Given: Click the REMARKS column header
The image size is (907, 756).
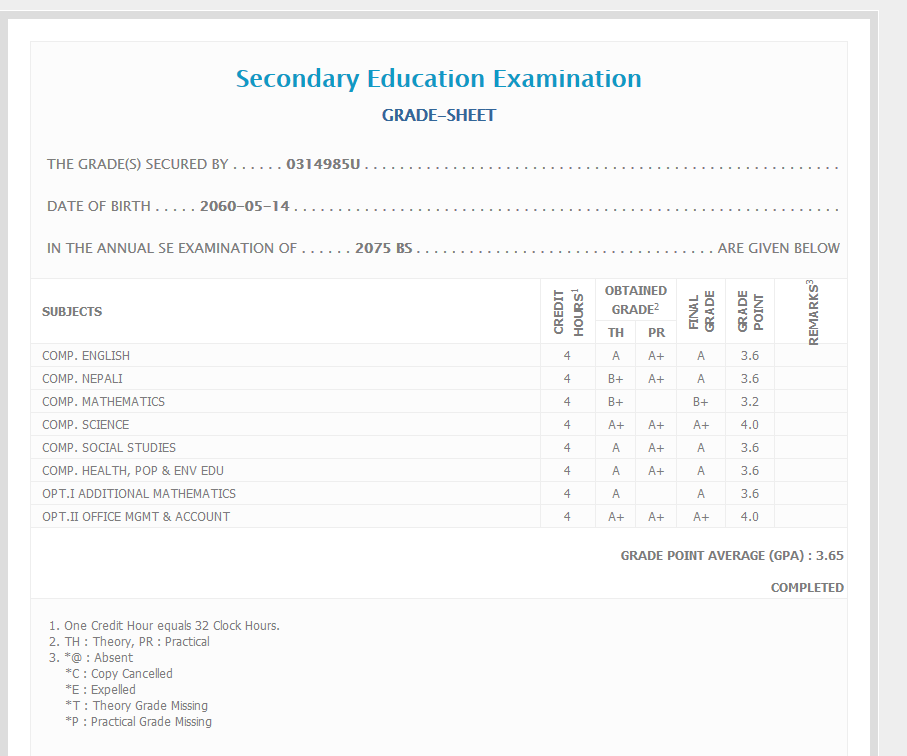Looking at the screenshot, I should pyautogui.click(x=811, y=312).
